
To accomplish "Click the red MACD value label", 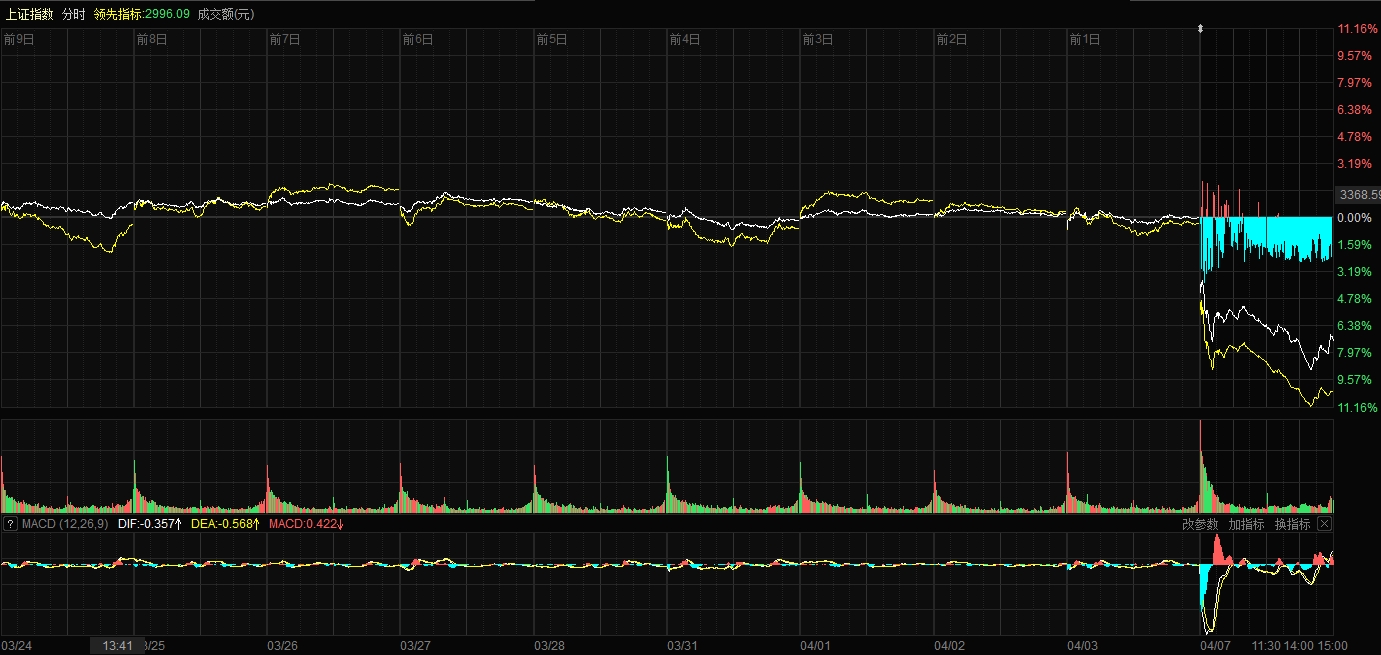I will click(307, 524).
